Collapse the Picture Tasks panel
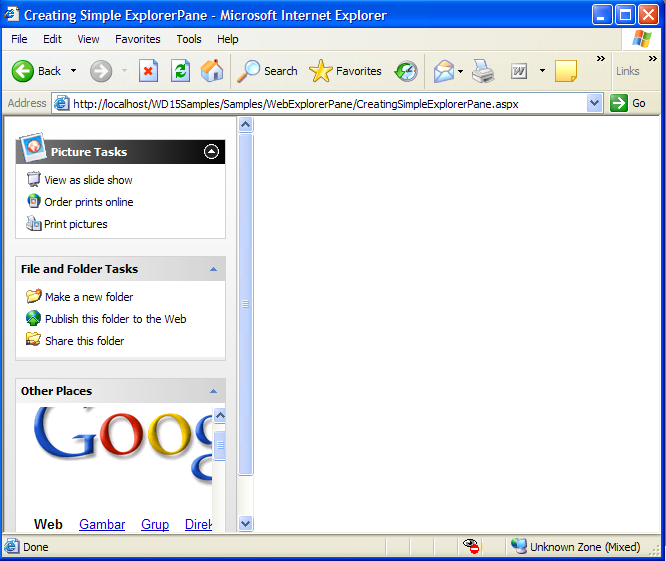The height and width of the screenshot is (561, 666). 211,152
